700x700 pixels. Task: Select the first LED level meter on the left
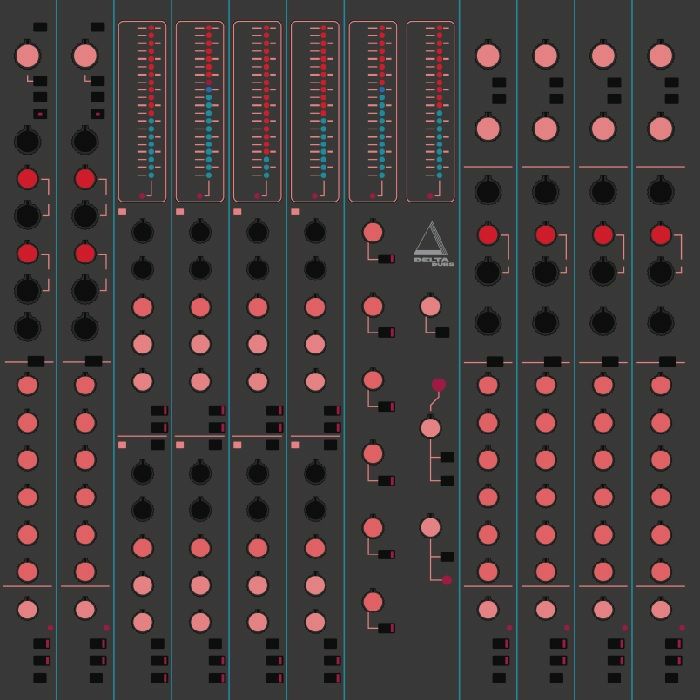pos(142,111)
